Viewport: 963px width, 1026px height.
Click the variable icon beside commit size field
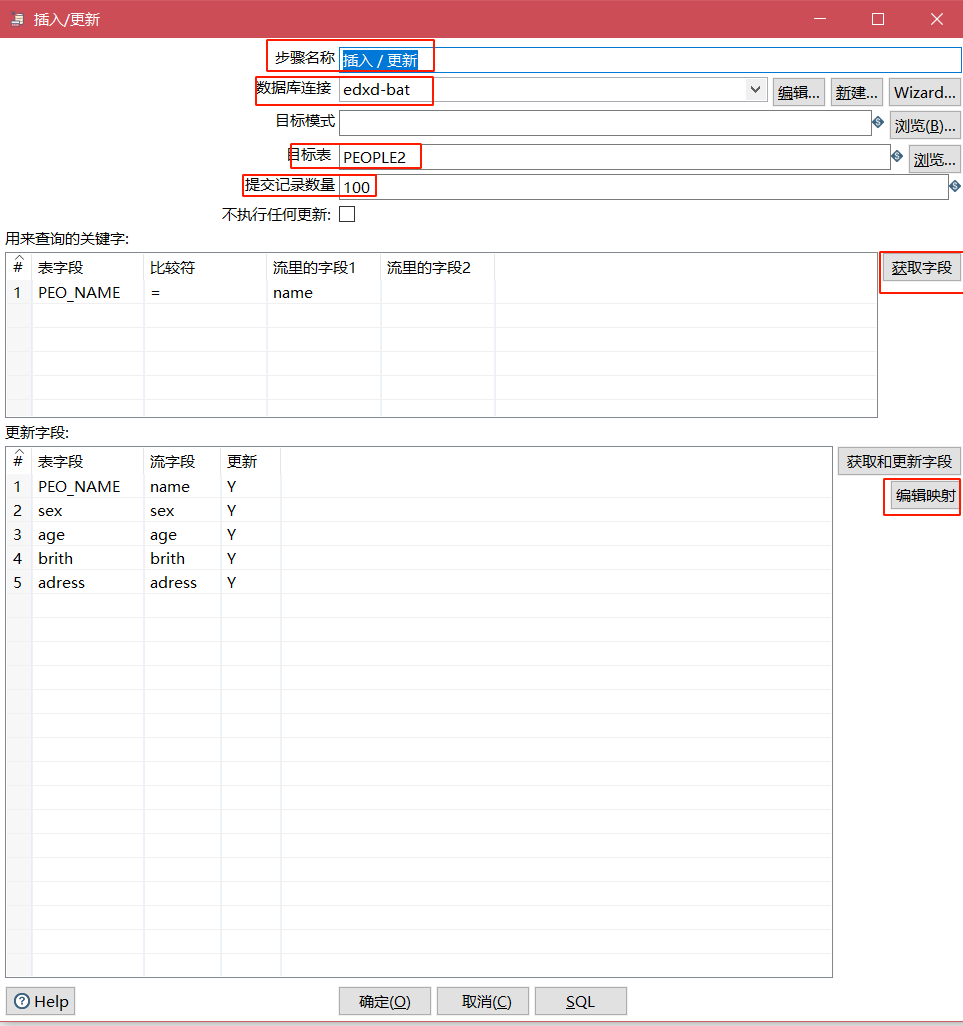pyautogui.click(x=955, y=186)
